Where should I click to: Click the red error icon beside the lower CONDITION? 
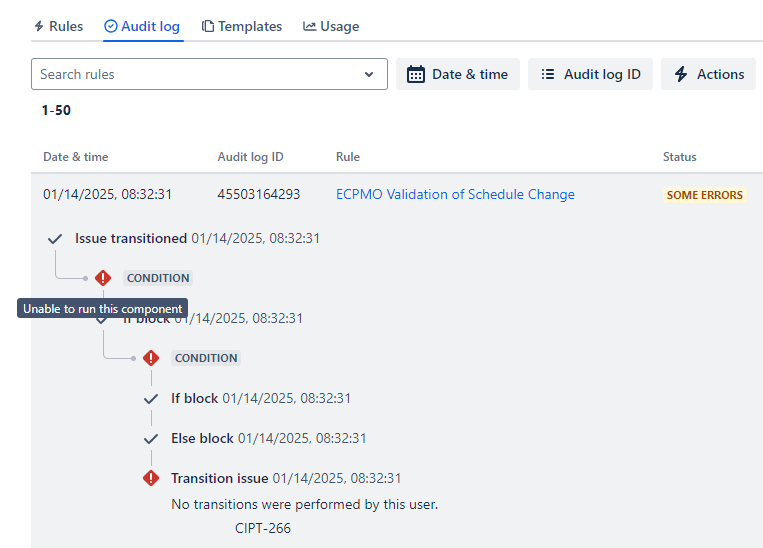click(151, 358)
